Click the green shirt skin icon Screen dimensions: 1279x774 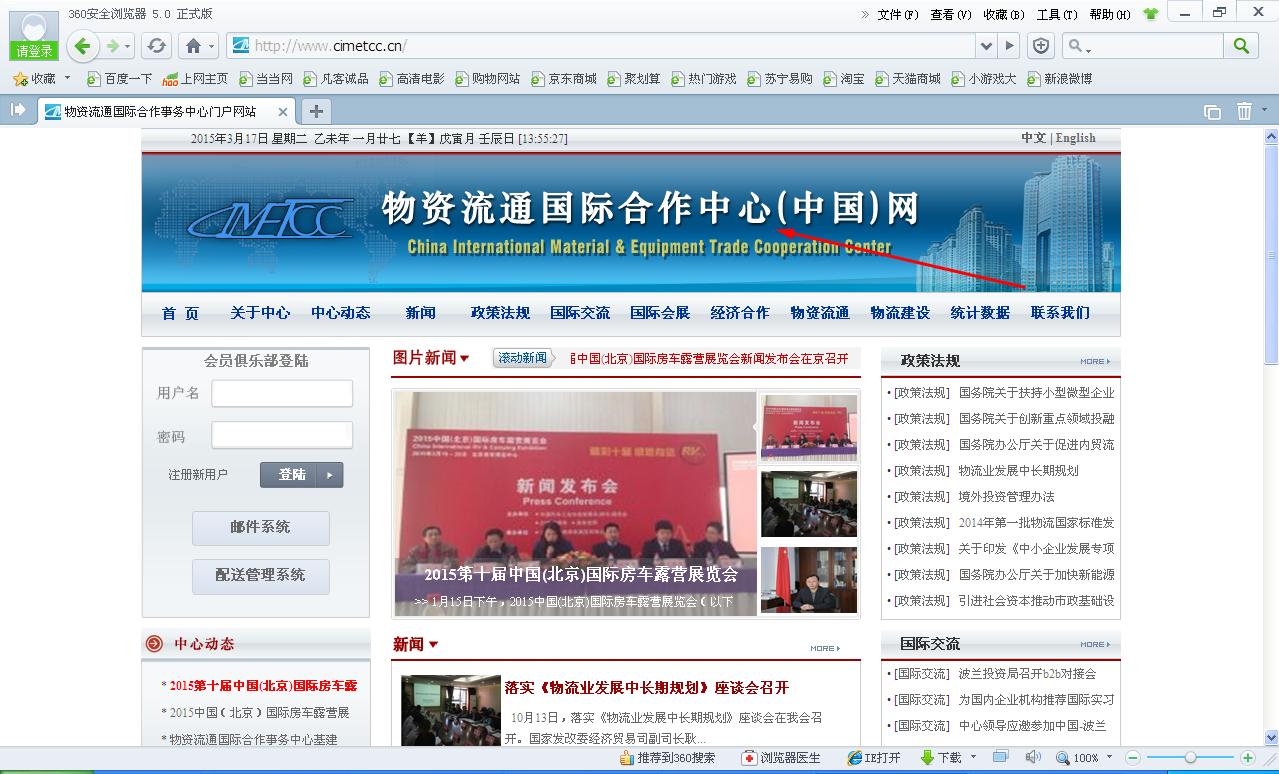pos(1151,14)
